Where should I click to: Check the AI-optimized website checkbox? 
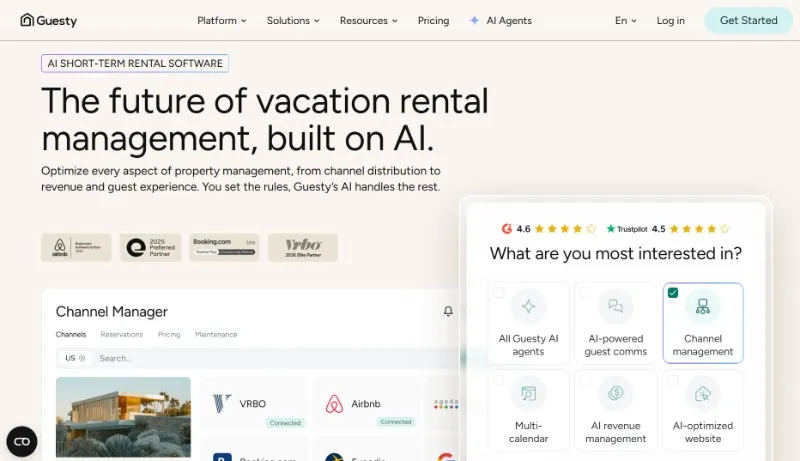(673, 380)
